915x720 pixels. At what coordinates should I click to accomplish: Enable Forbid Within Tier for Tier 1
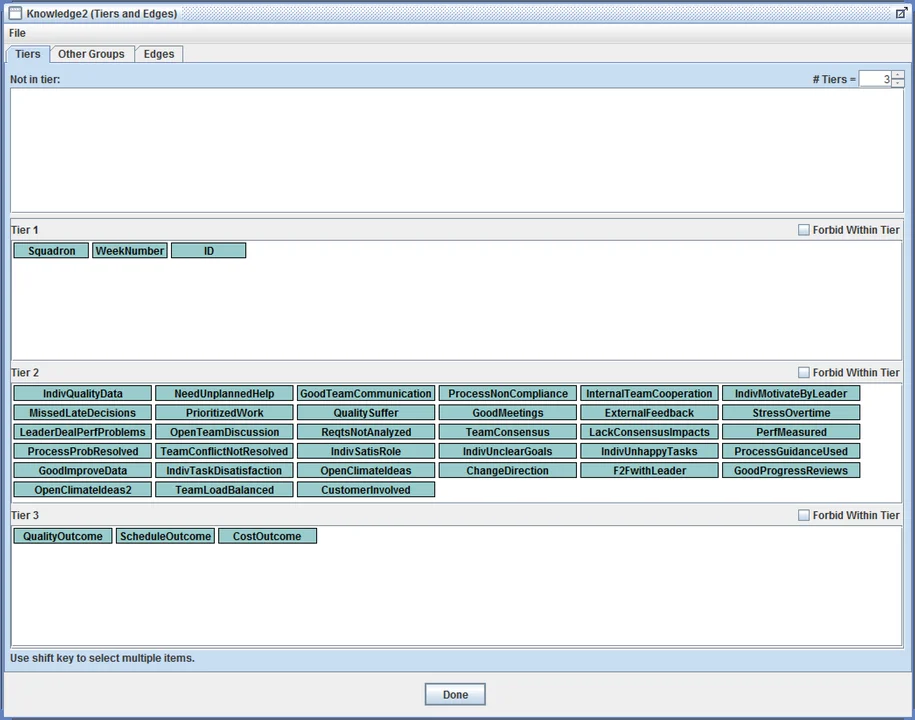[x=803, y=229]
